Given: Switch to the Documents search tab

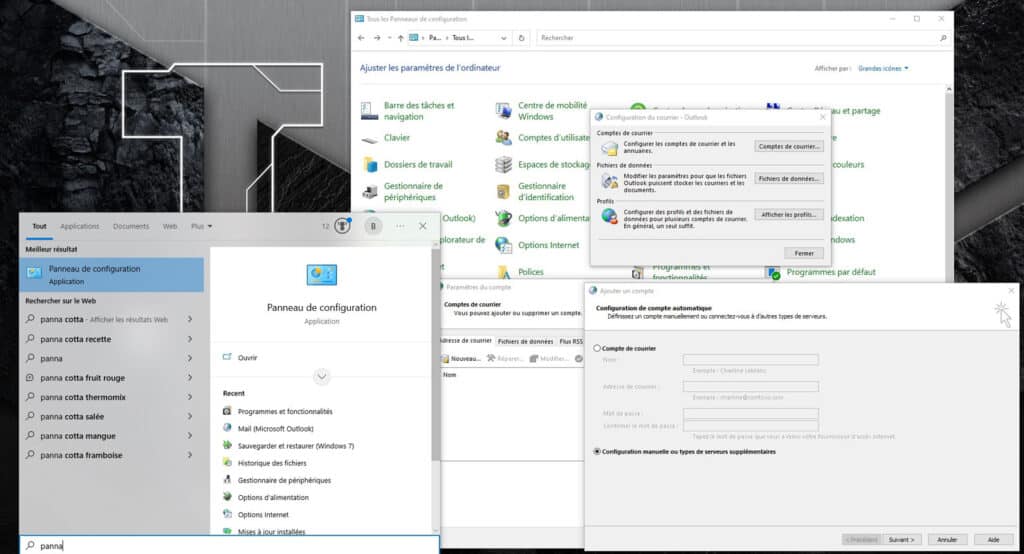Looking at the screenshot, I should click(131, 226).
